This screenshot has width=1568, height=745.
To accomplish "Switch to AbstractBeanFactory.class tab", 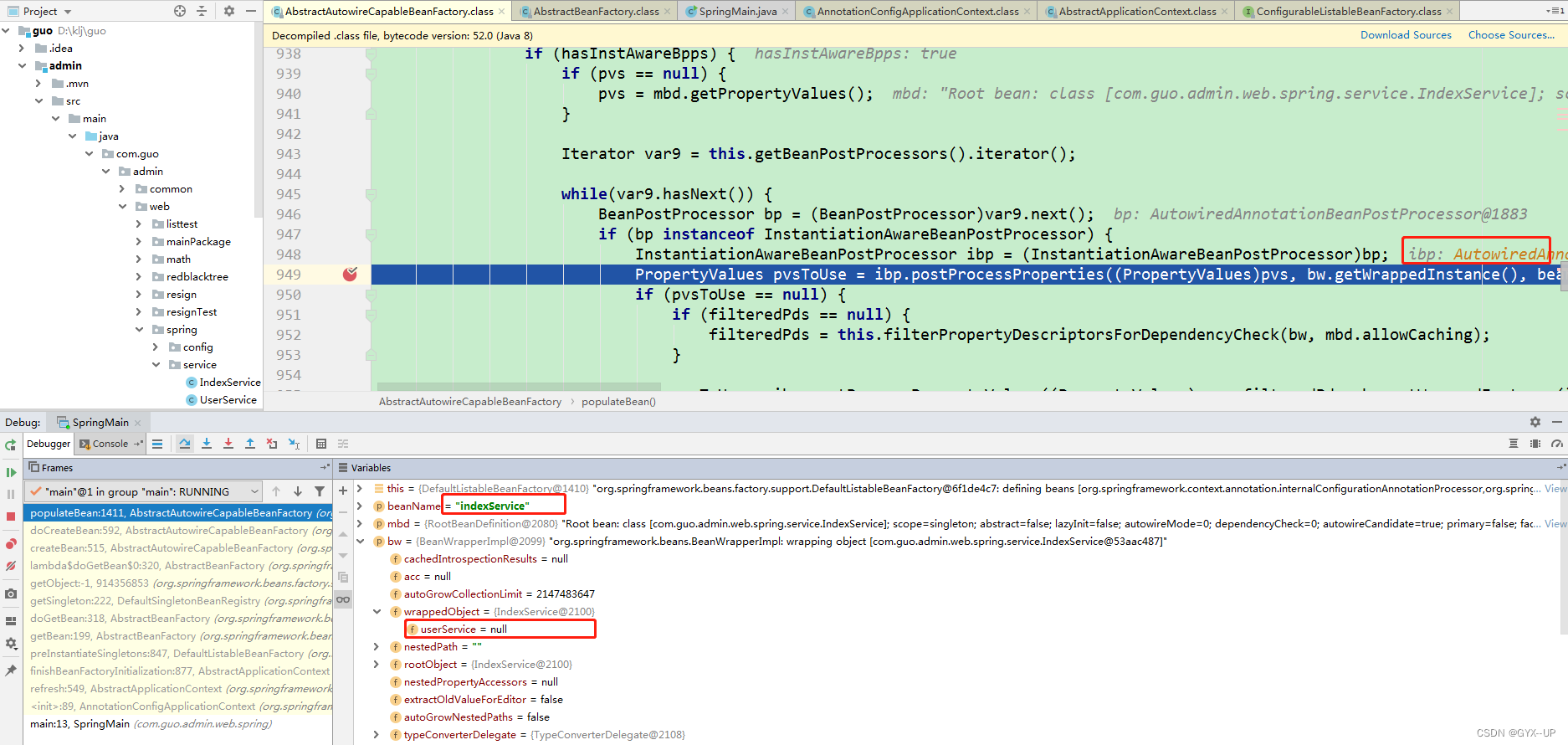I will click(595, 11).
